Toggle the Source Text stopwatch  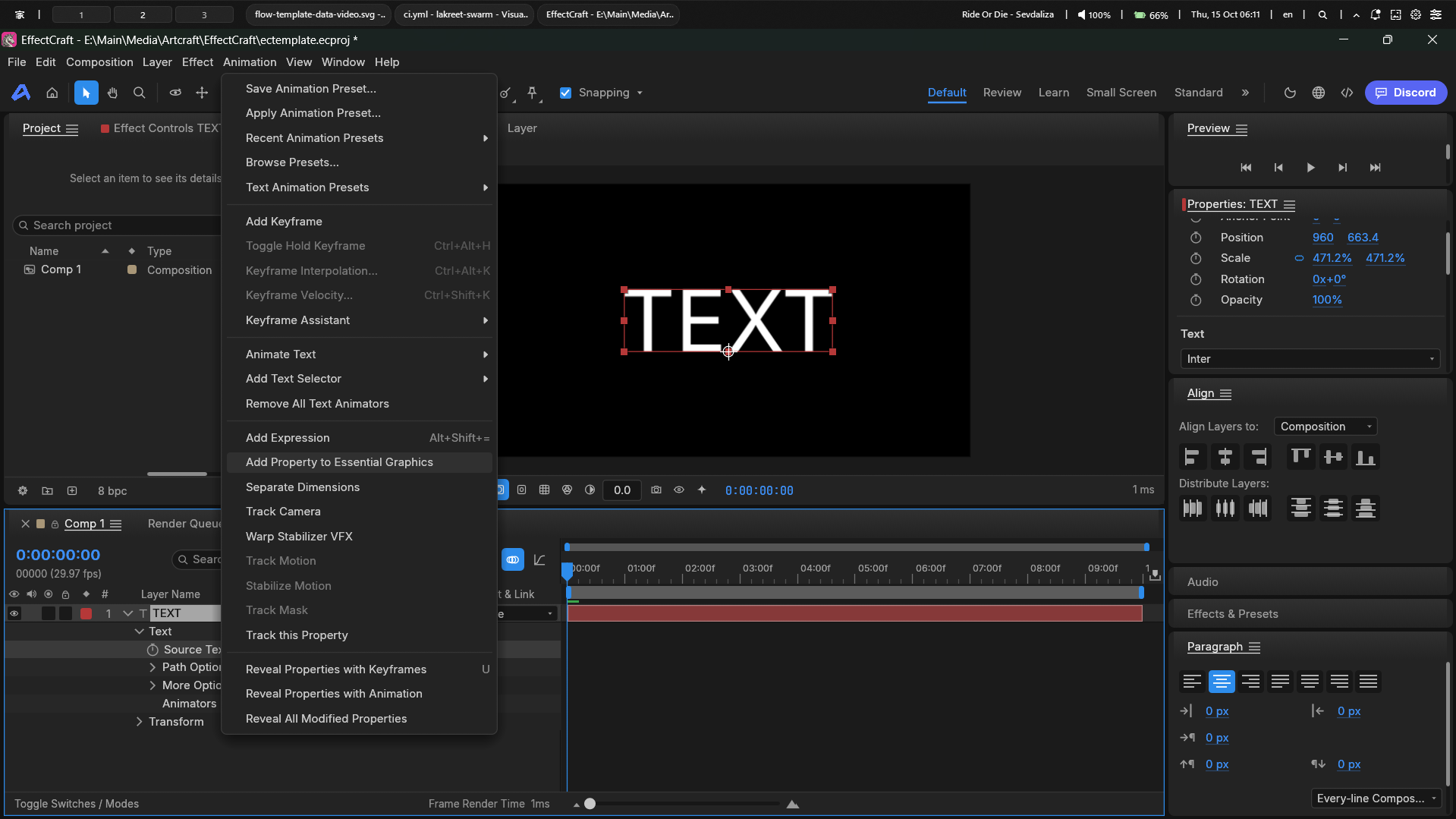click(x=153, y=650)
